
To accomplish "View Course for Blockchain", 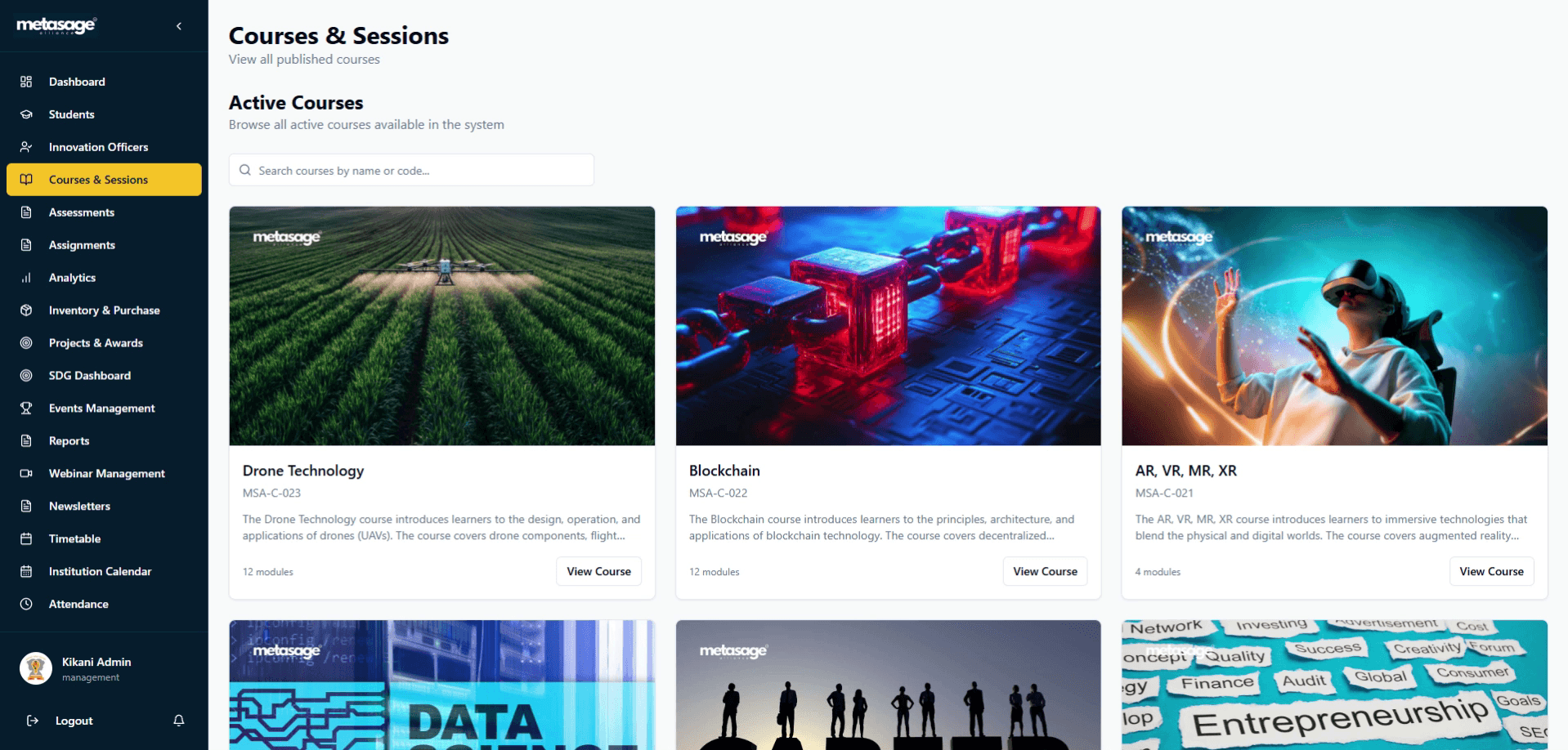I will (x=1045, y=572).
